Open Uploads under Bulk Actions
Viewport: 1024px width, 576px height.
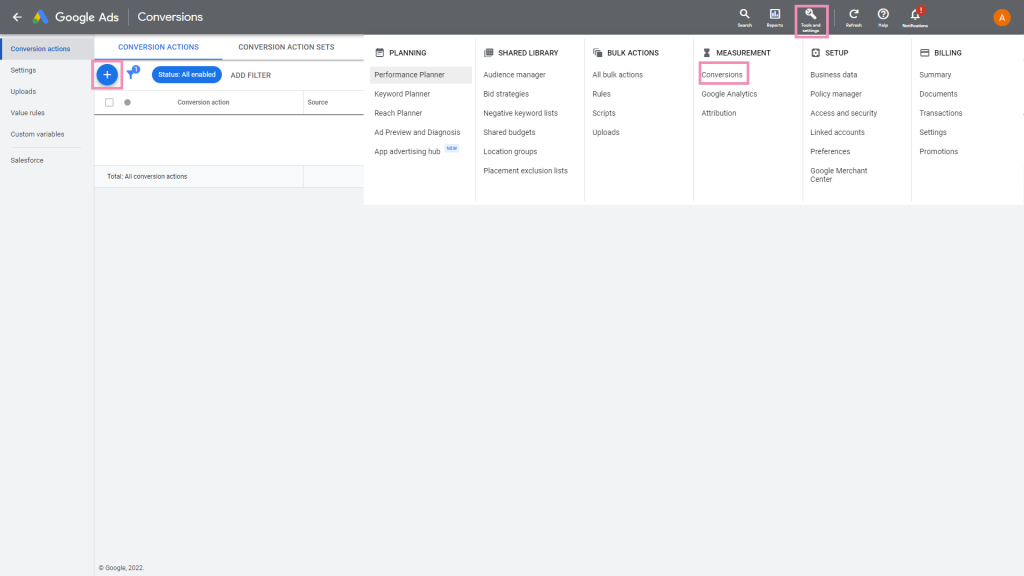(x=606, y=133)
